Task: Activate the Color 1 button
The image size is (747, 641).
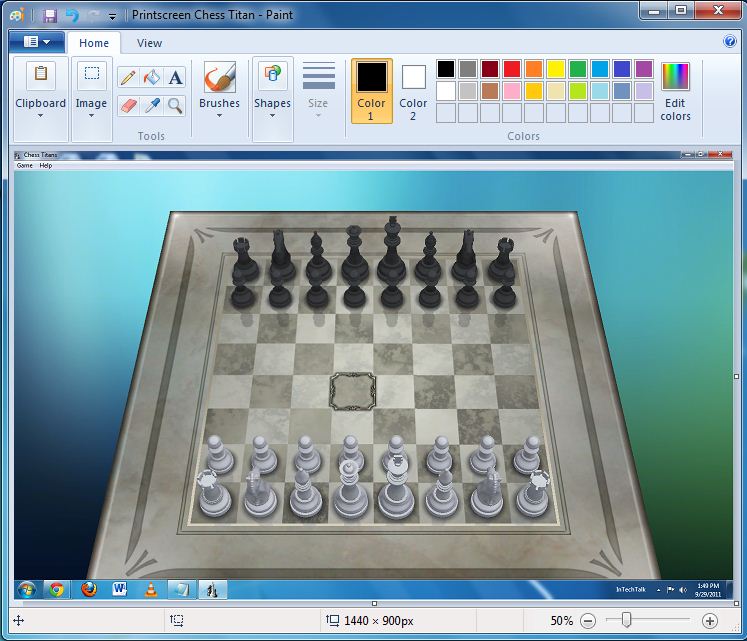Action: click(372, 91)
